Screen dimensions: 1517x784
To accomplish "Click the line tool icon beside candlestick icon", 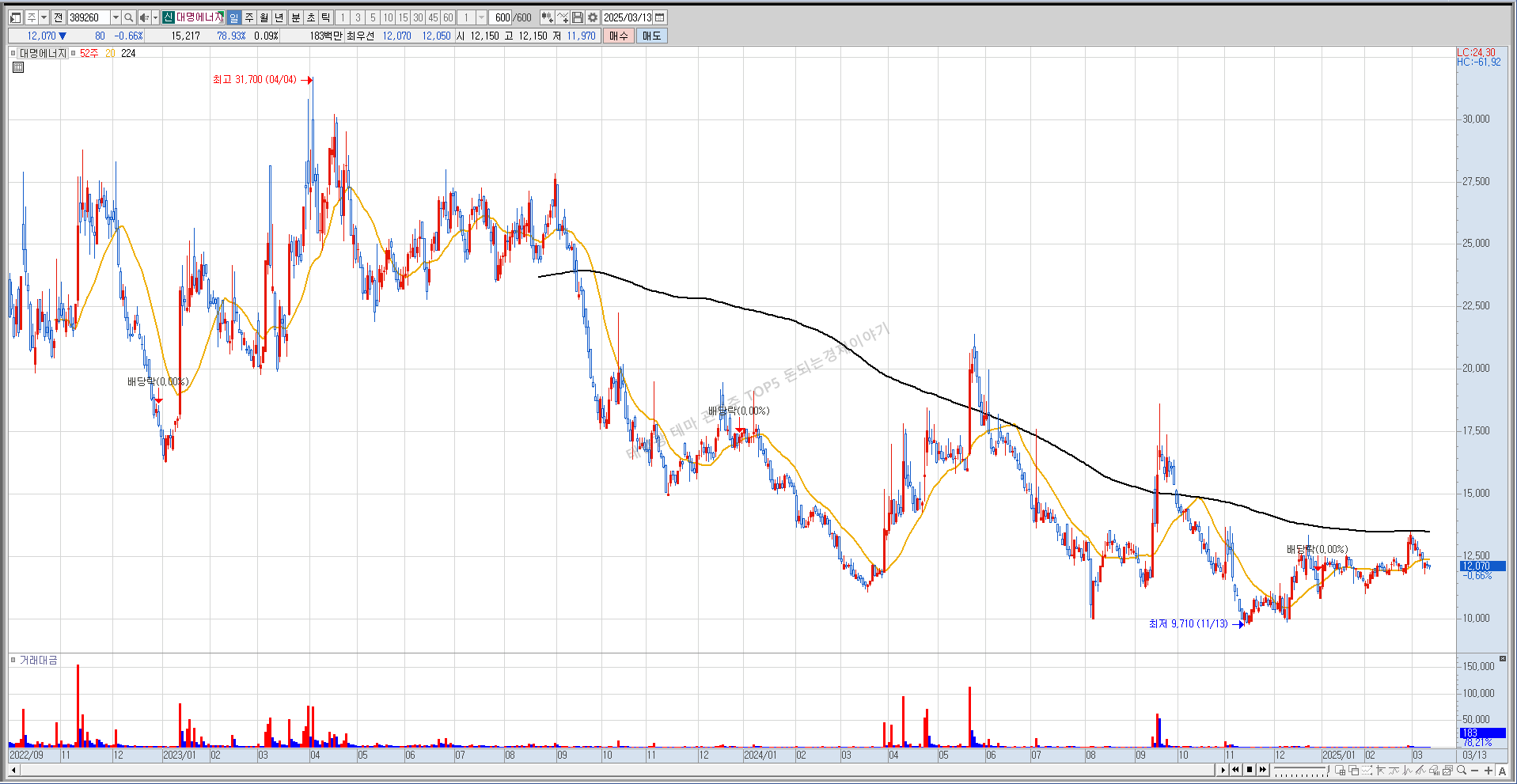I will click(563, 17).
